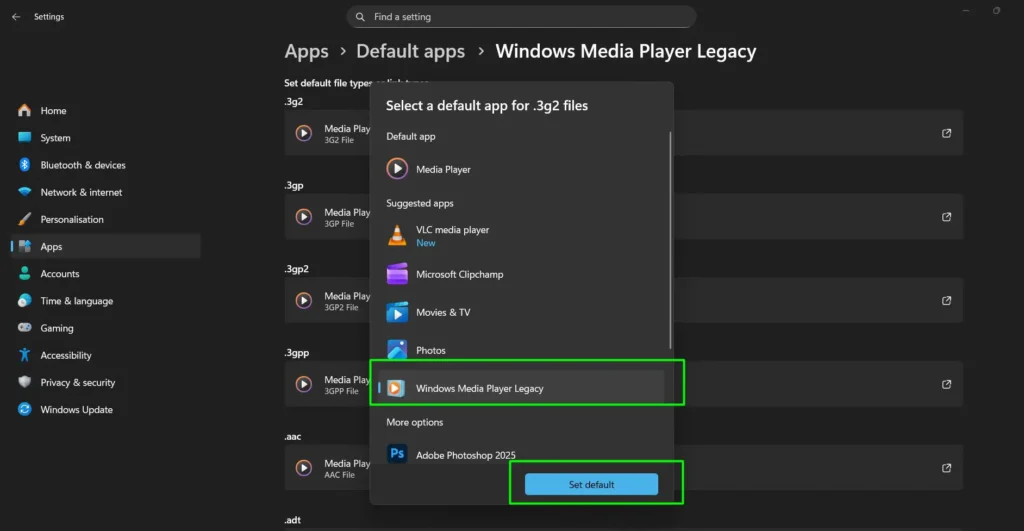This screenshot has width=1024, height=531.
Task: Open System settings in the sidebar
Action: click(106, 138)
